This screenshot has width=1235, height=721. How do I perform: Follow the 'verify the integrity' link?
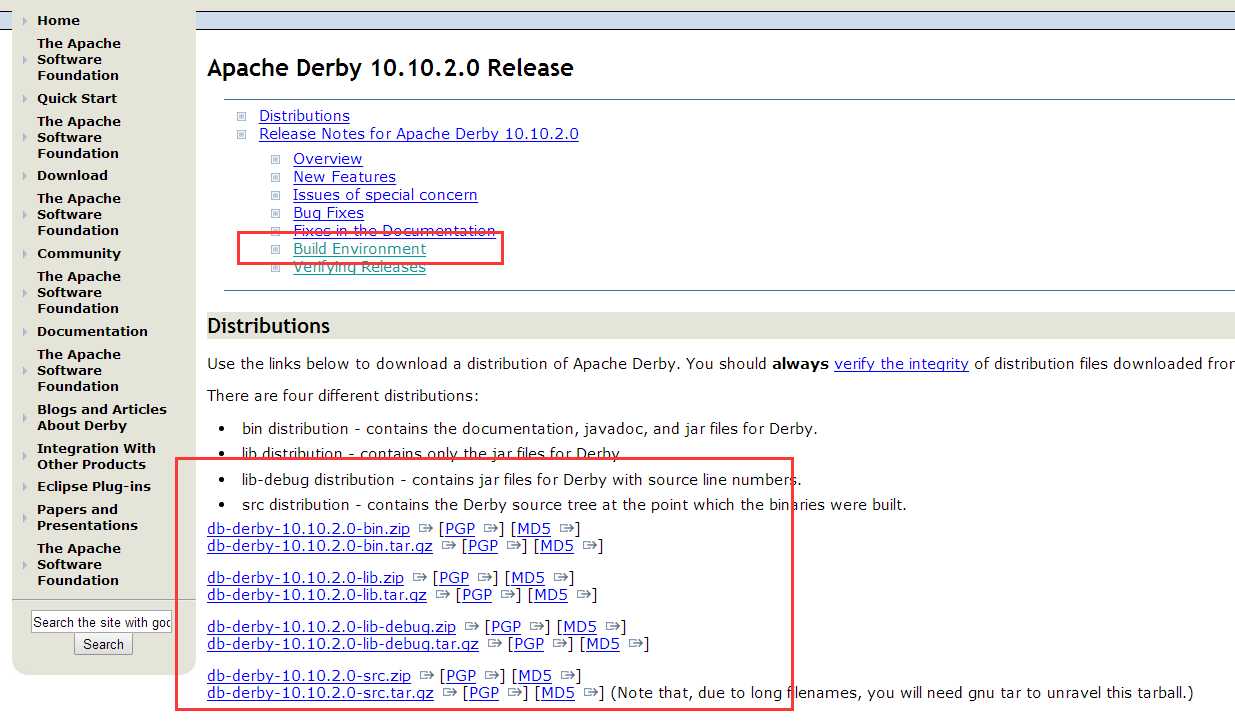(901, 364)
